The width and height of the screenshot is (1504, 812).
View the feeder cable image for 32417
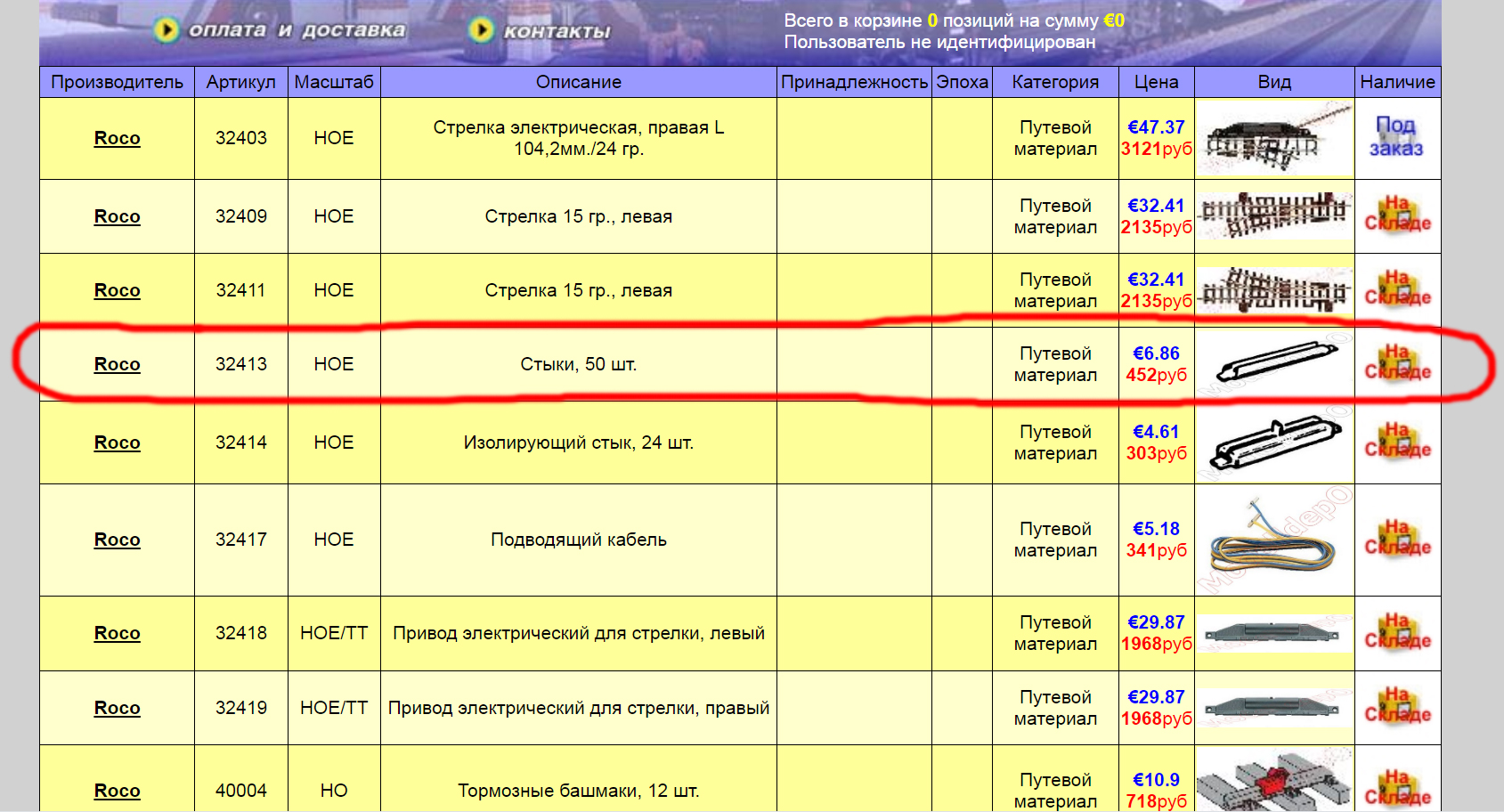1274,540
